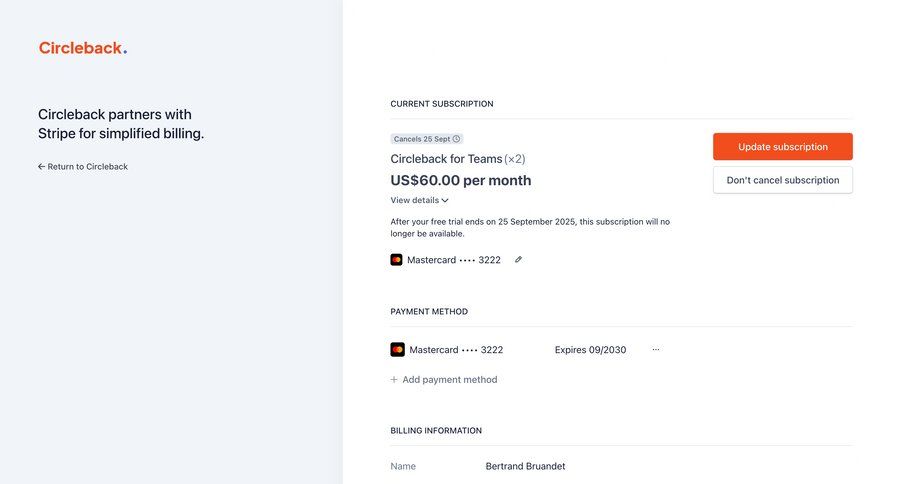Click the View details chevron arrow
Viewport: 900px width, 484px height.
pos(445,200)
